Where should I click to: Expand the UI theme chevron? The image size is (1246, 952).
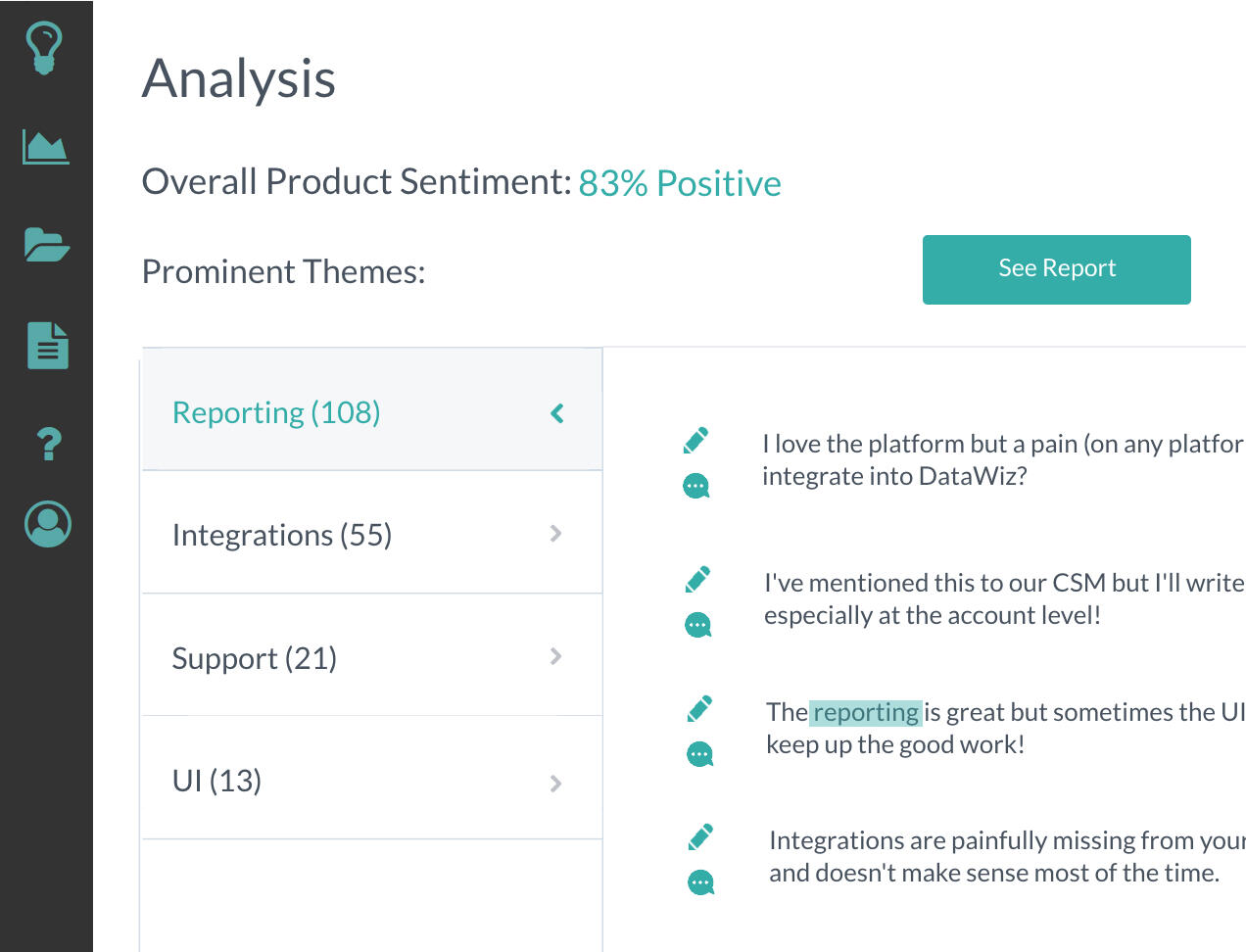(555, 784)
